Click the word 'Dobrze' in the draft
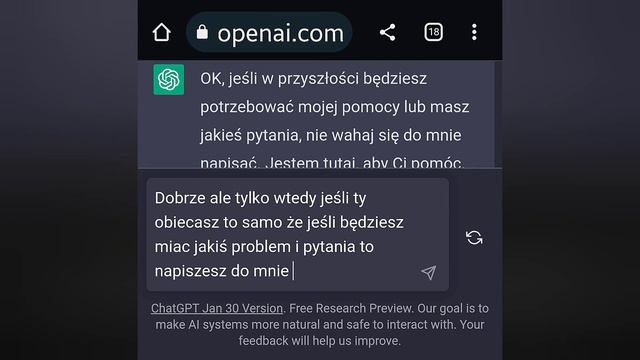Screen dimensions: 640x360 coord(180,198)
